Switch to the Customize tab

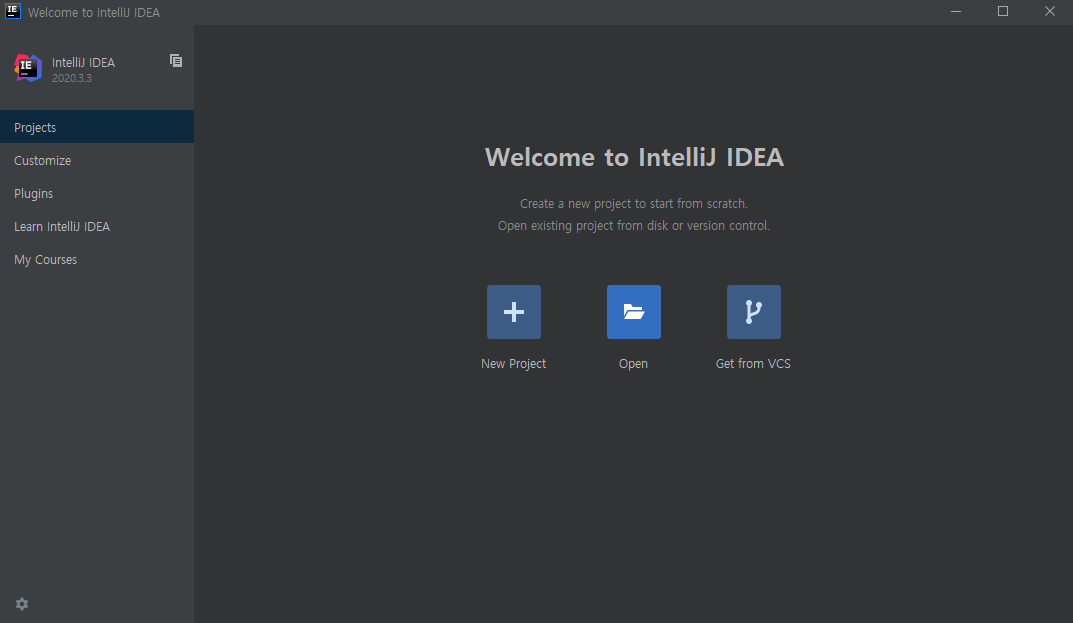(x=96, y=160)
